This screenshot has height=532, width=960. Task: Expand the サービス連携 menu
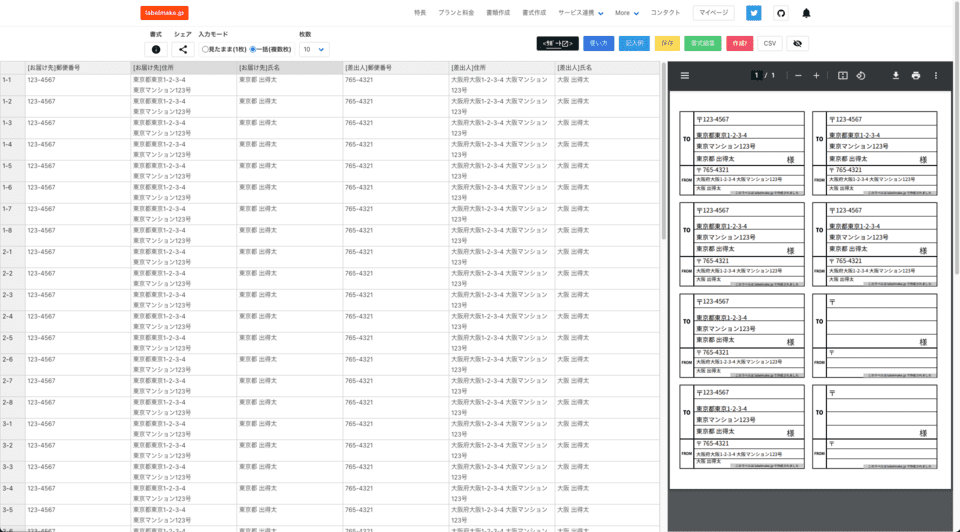pyautogui.click(x=580, y=13)
